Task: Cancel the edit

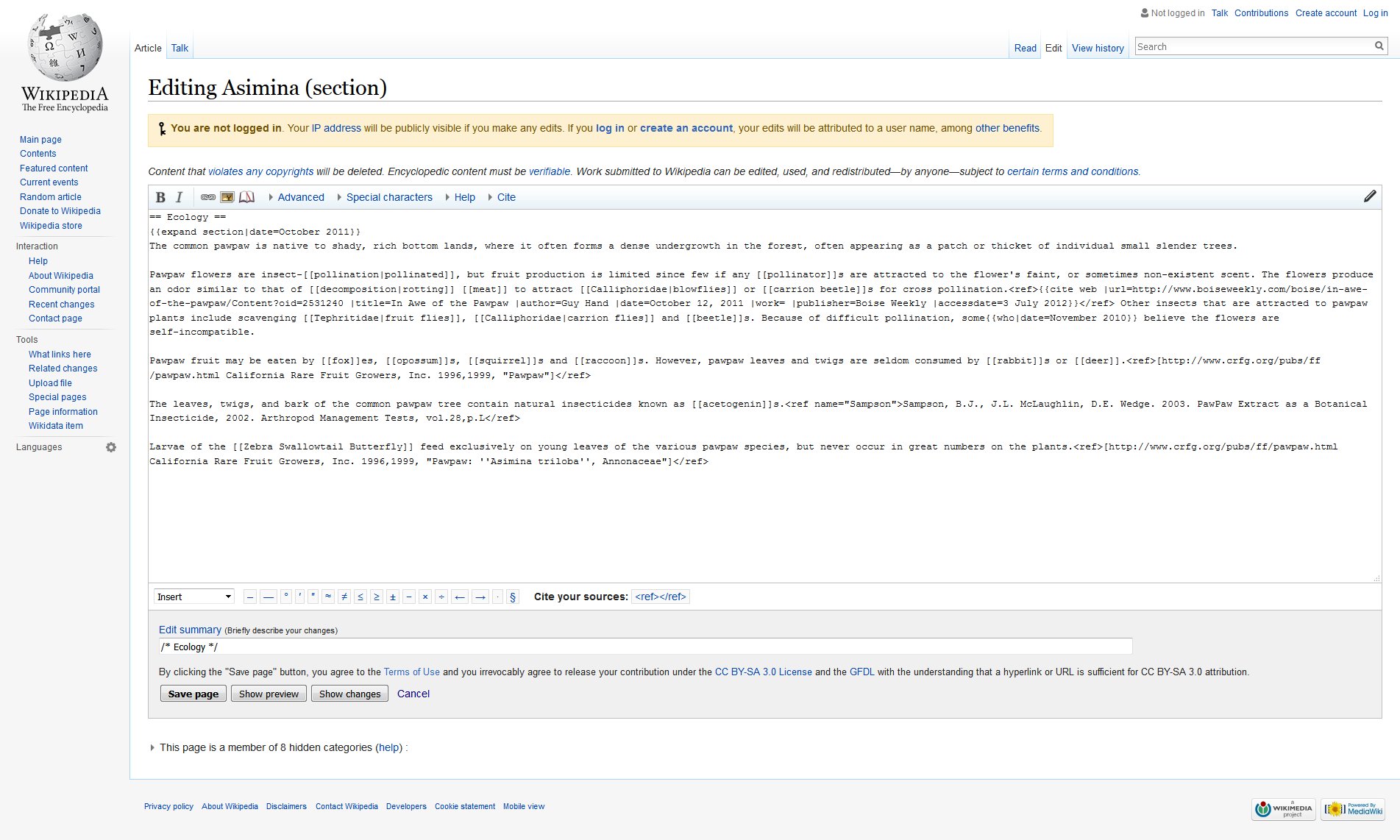Action: [413, 694]
